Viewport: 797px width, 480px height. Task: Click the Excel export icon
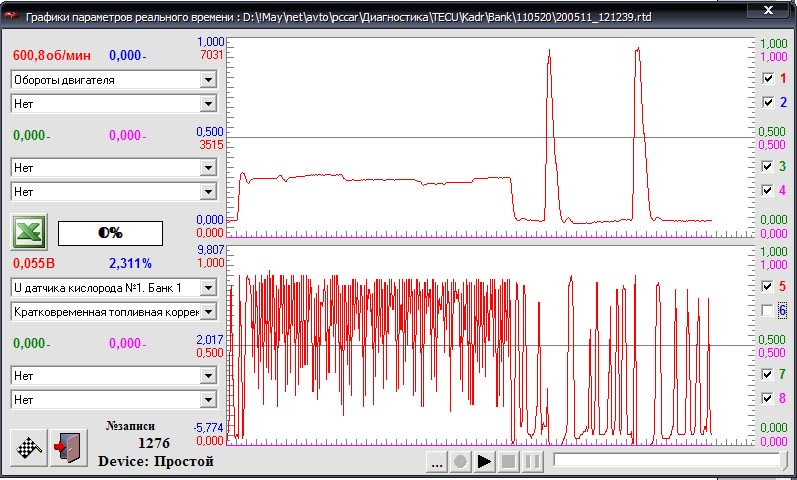click(x=28, y=232)
